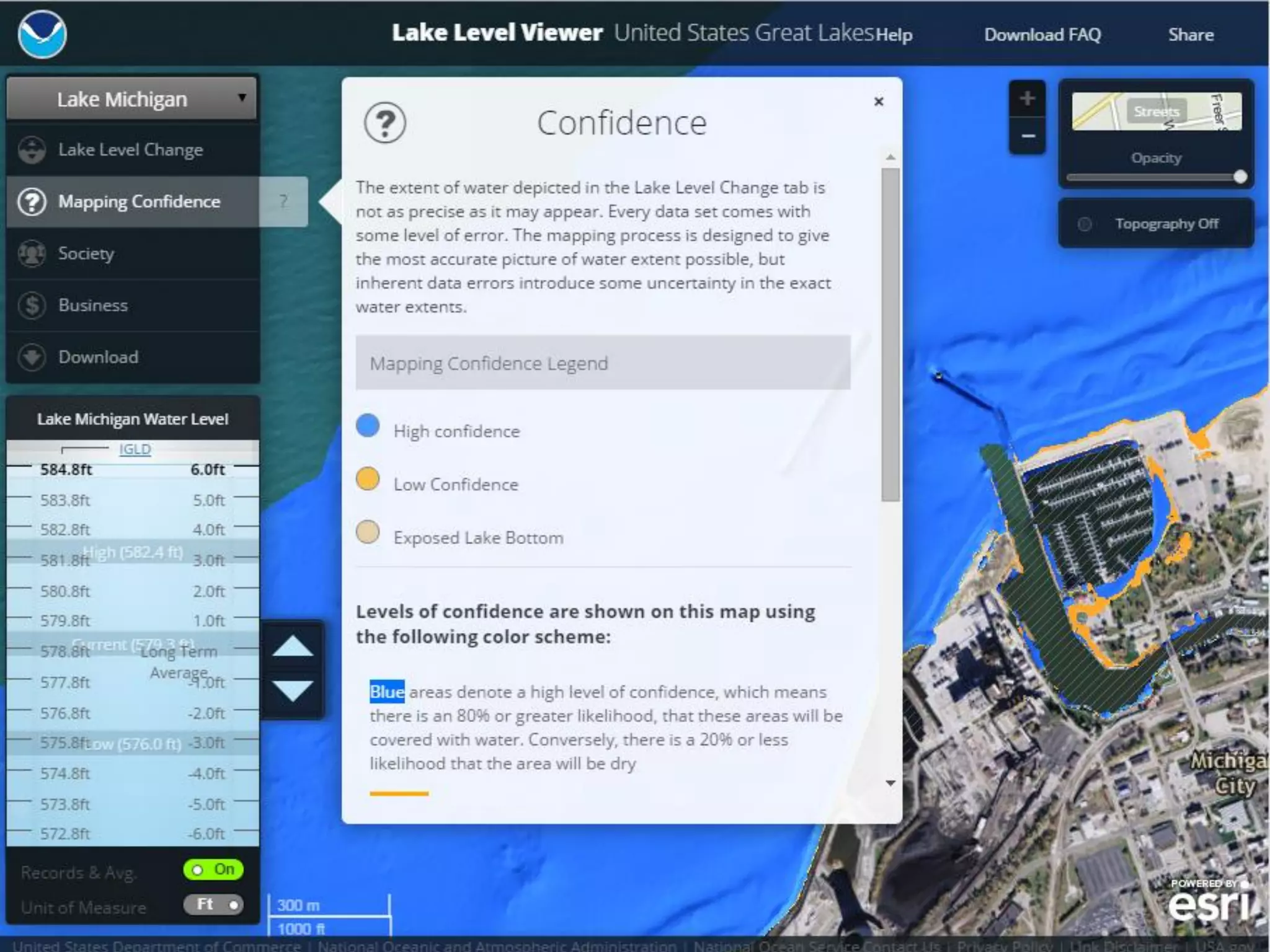Image resolution: width=1270 pixels, height=952 pixels.
Task: Zoom out the map with minus button
Action: (x=1027, y=136)
